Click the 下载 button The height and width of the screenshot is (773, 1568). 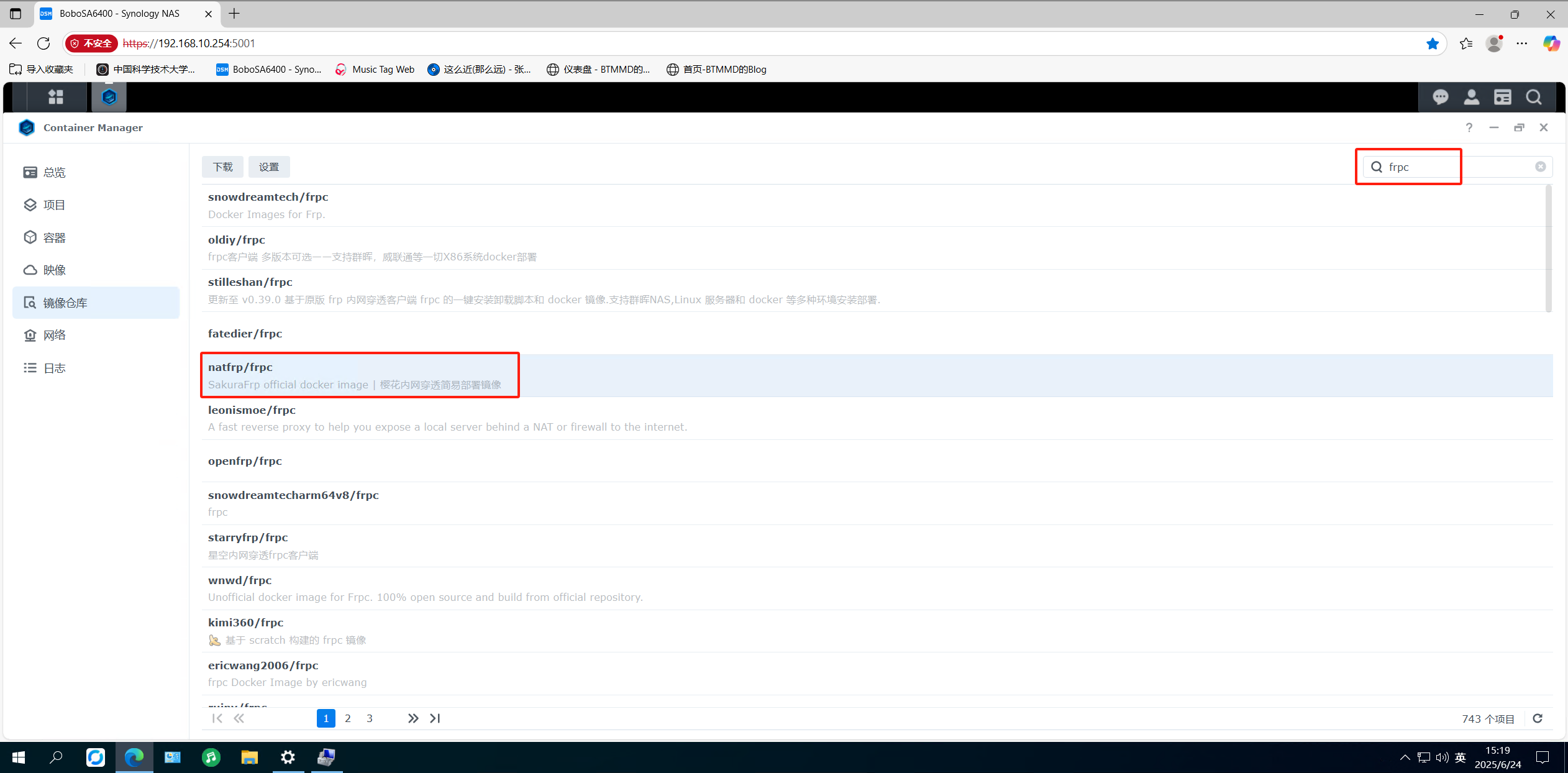(x=222, y=167)
